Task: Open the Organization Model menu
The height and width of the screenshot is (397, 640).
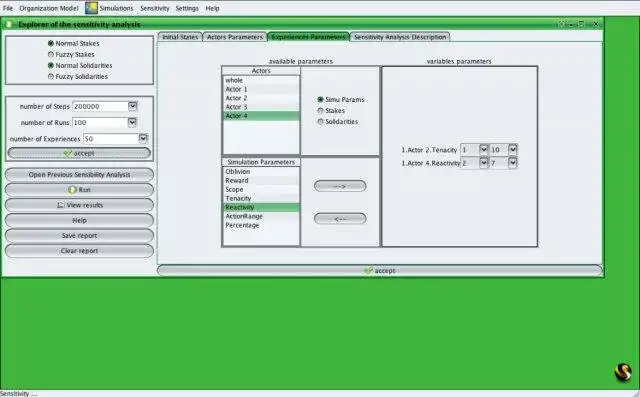Action: pos(49,8)
